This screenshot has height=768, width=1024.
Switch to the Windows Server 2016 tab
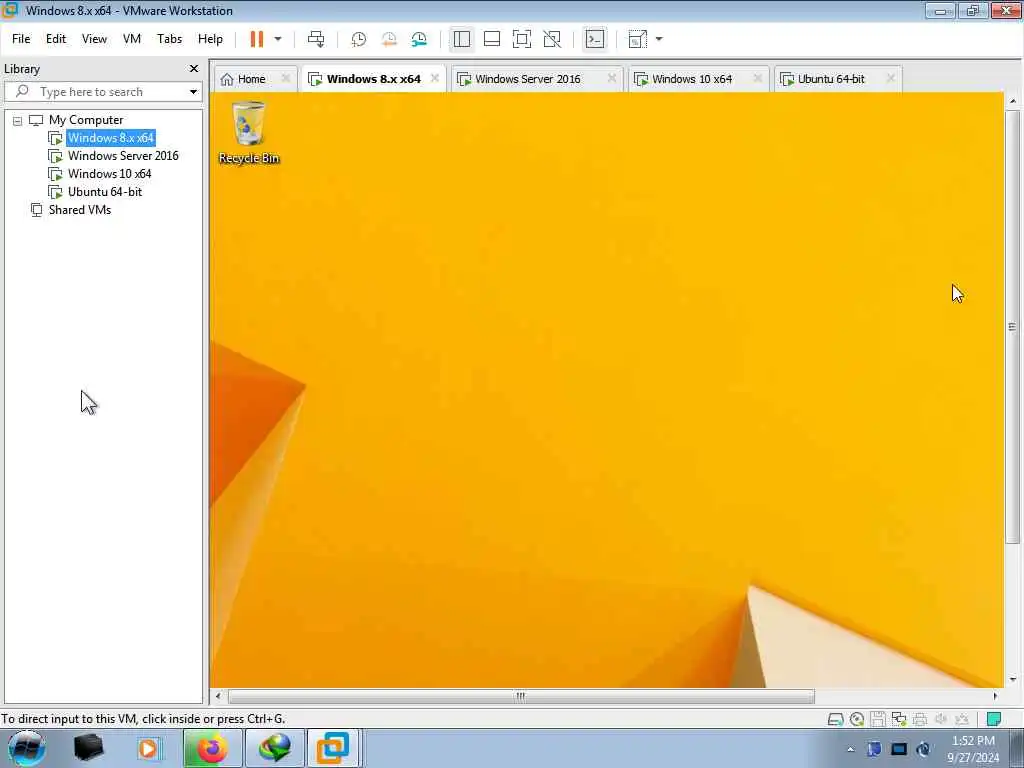528,79
